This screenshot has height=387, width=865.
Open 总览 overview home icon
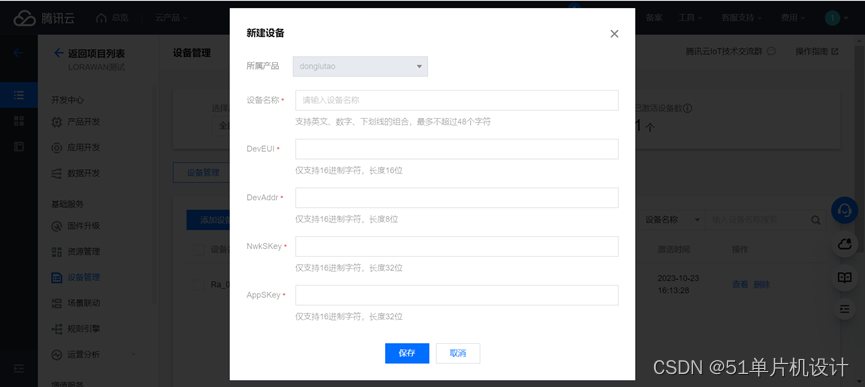pos(101,18)
